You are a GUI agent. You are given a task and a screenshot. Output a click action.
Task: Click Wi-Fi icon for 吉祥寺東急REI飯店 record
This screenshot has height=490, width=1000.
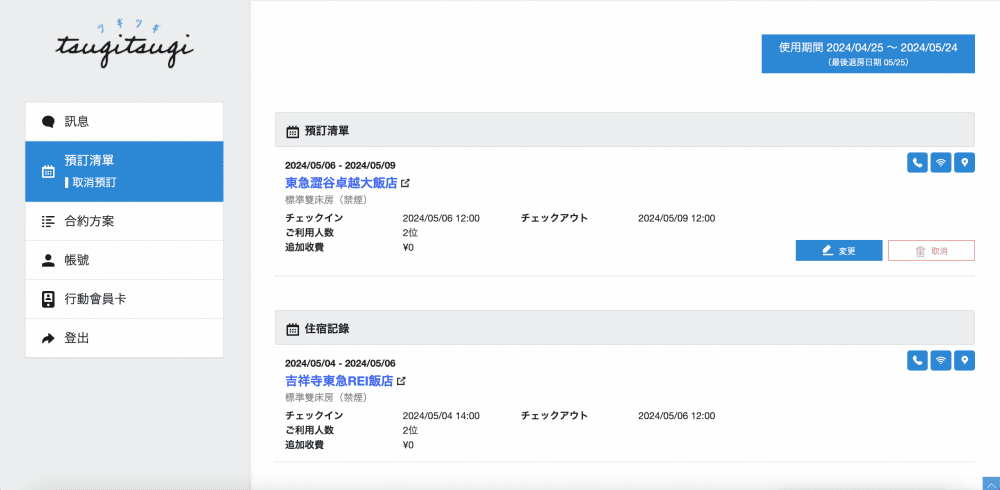point(941,360)
